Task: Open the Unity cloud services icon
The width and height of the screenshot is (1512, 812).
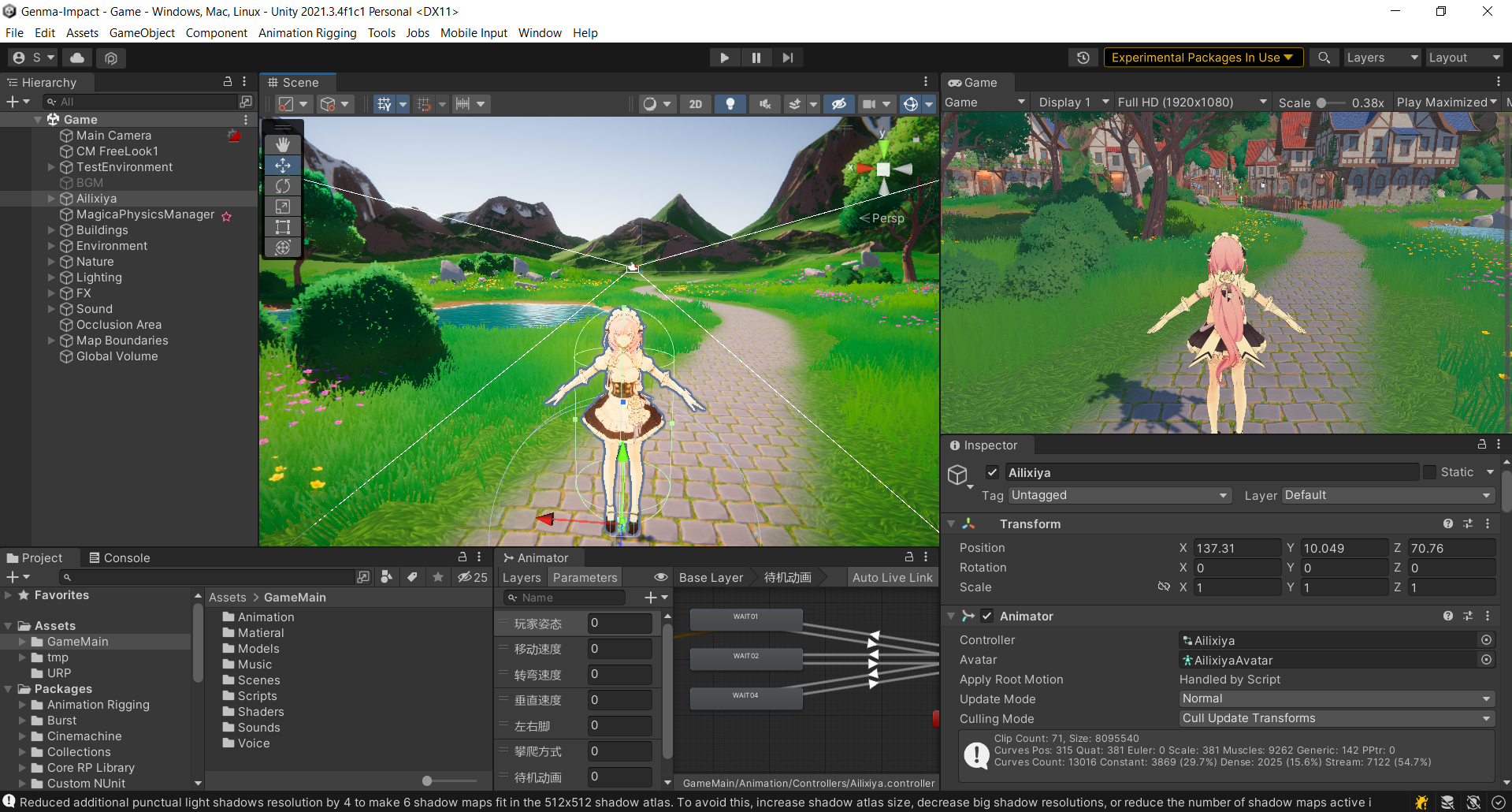Action: [x=77, y=58]
